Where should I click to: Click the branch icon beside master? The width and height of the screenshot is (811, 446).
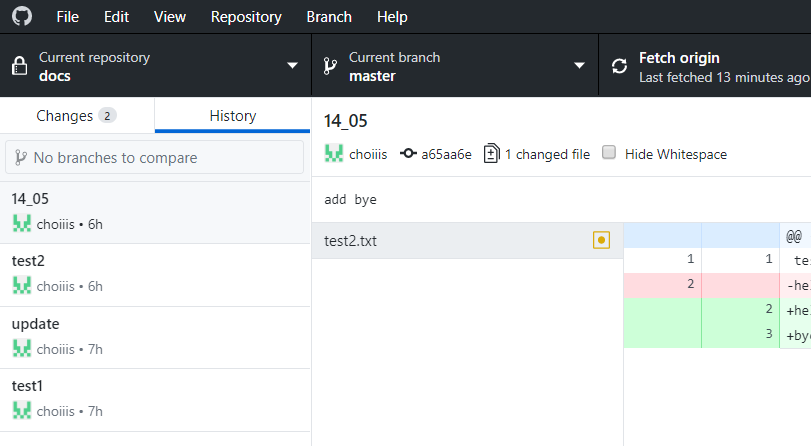coord(329,66)
